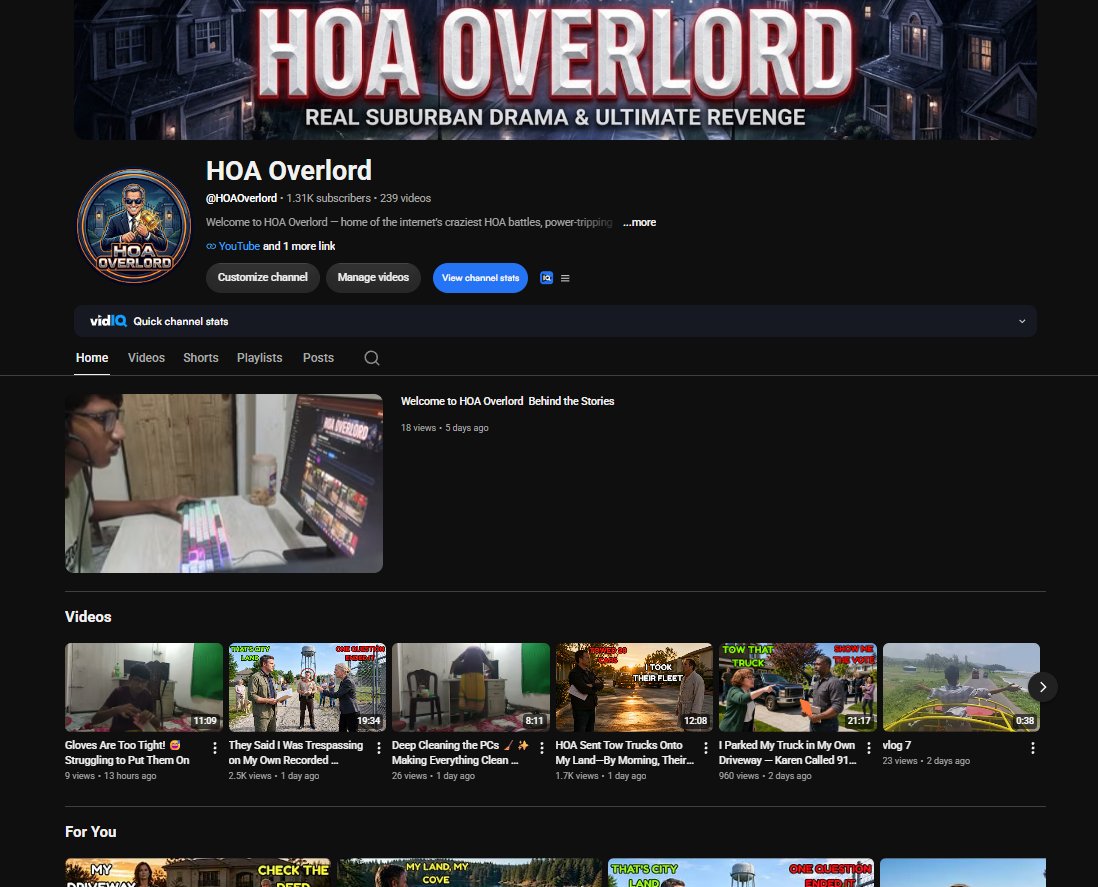The height and width of the screenshot is (887, 1098).
Task: Click the 8:11 deep cleaning thumbnail
Action: point(471,687)
